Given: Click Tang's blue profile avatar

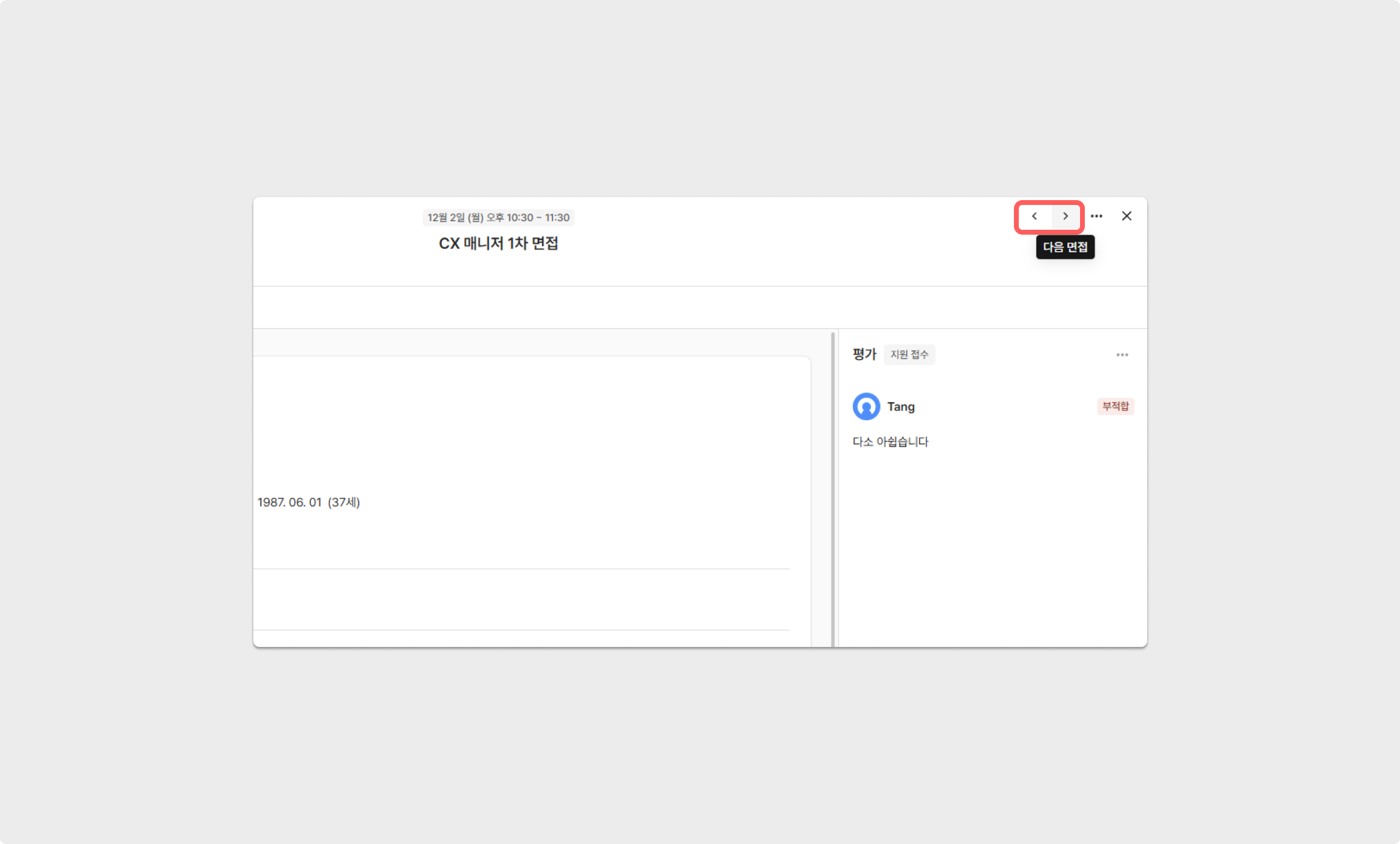Looking at the screenshot, I should point(866,407).
